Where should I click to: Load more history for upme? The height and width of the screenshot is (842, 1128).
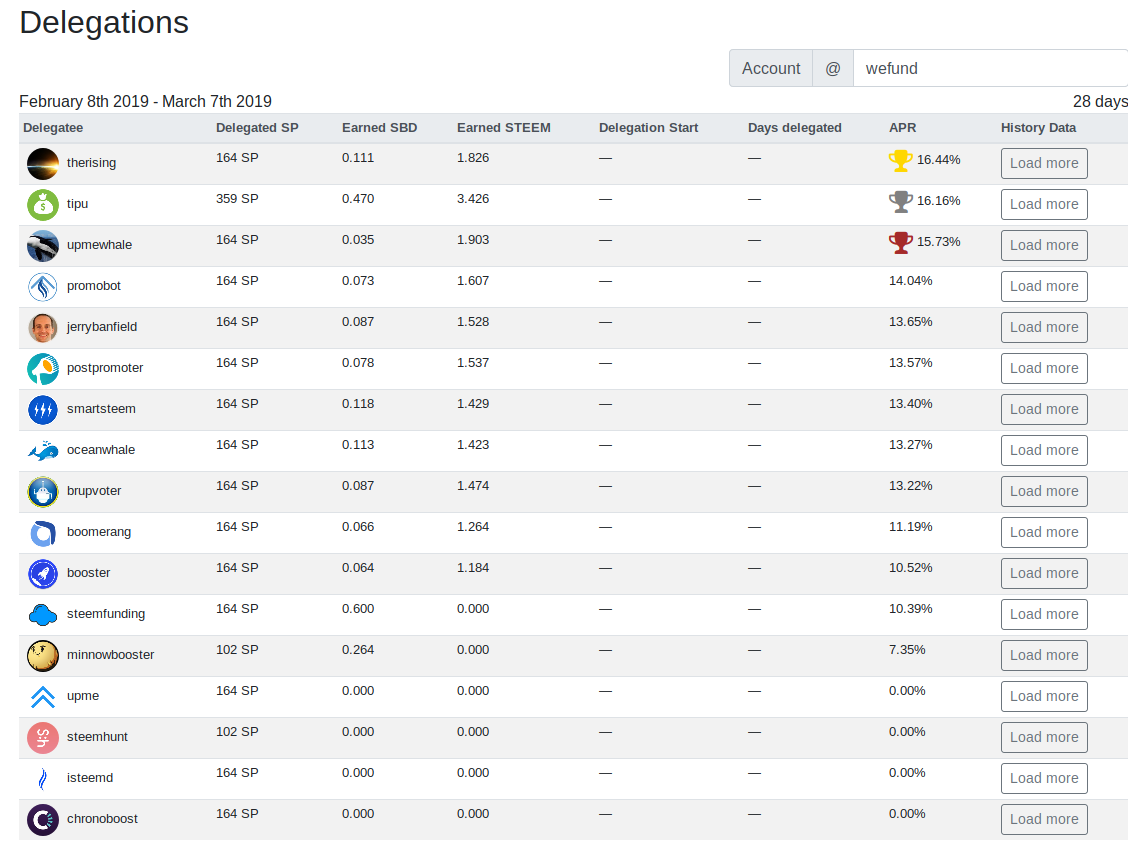pyautogui.click(x=1044, y=697)
